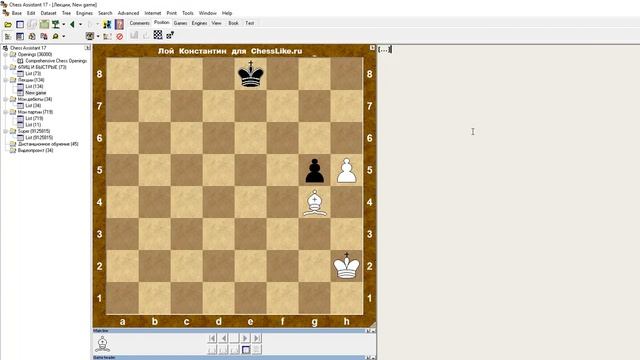The height and width of the screenshot is (360, 640).
Task: Select the Chess Assistant 17 root node
Action: 28,48
